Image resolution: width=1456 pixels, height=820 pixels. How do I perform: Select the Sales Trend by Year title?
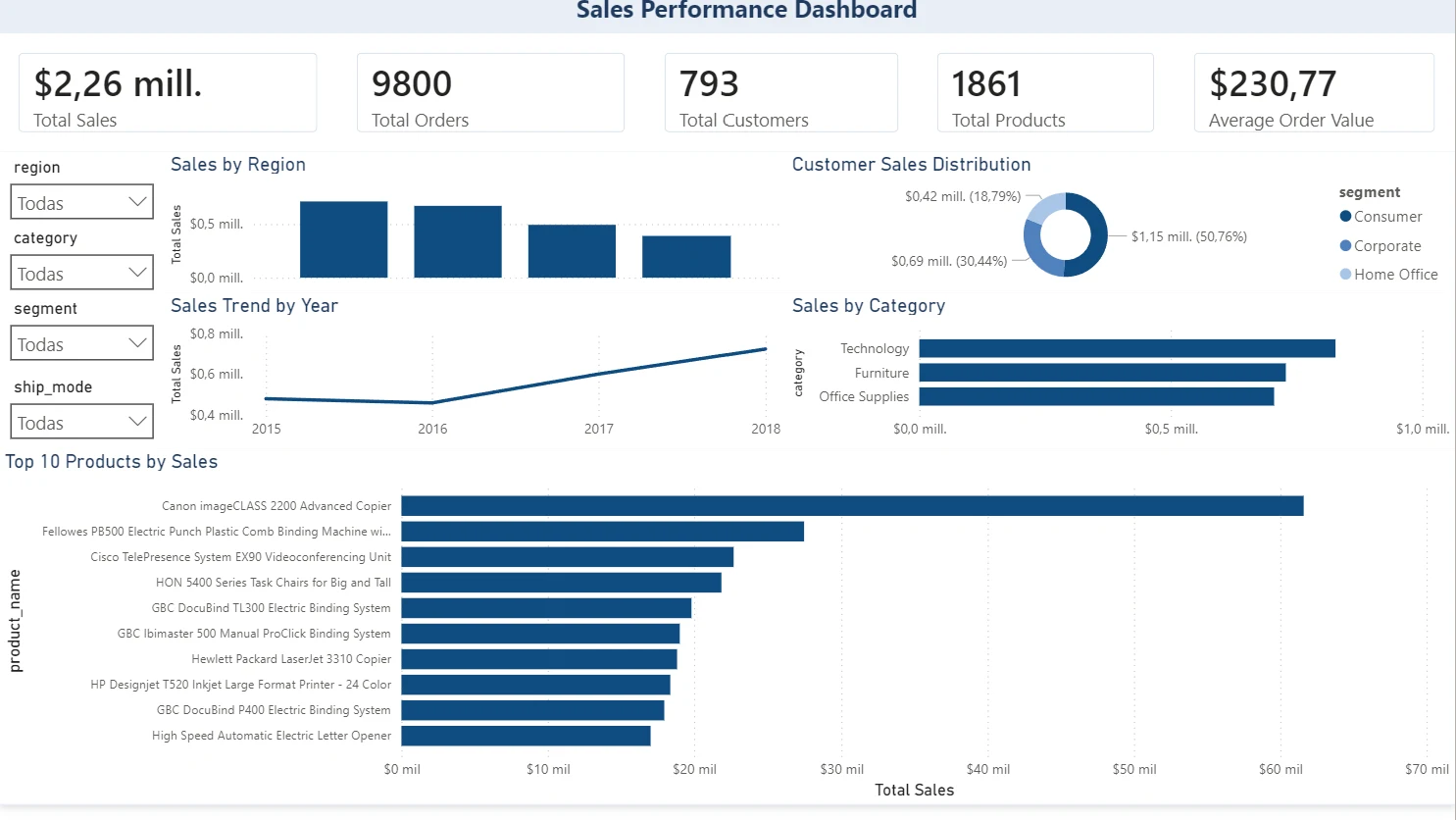coord(254,306)
